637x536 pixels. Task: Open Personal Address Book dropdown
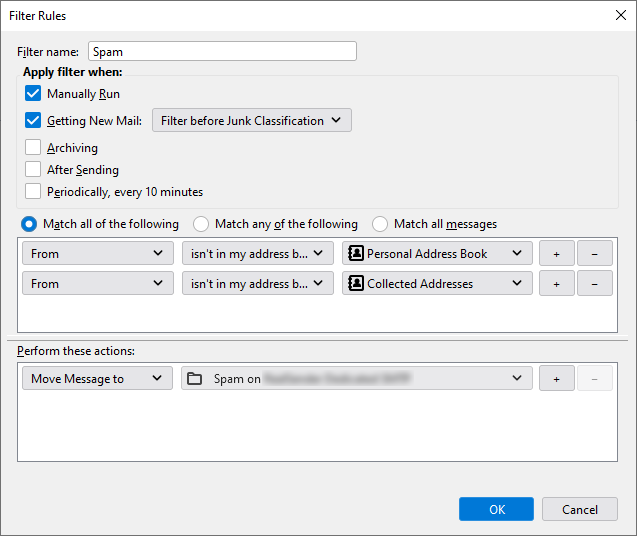436,254
